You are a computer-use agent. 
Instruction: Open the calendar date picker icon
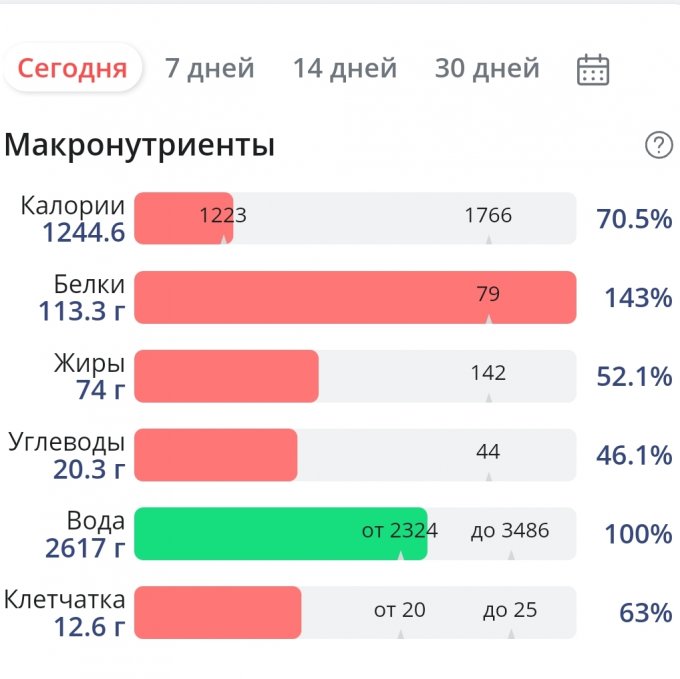click(593, 69)
